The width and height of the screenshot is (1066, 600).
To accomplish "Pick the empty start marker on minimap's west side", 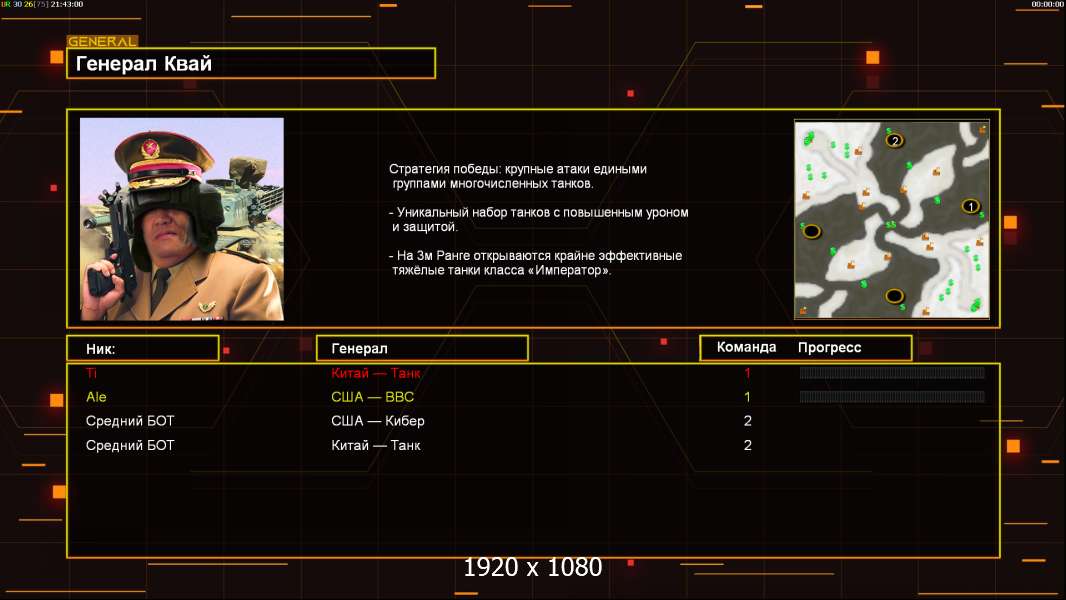I will [x=811, y=231].
